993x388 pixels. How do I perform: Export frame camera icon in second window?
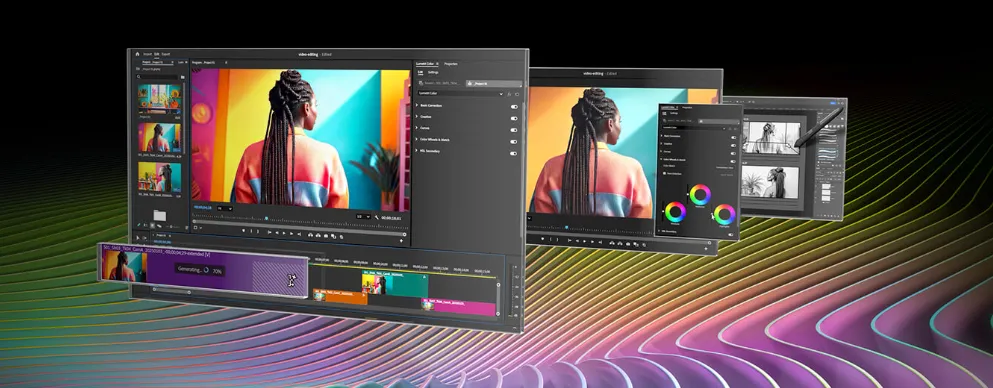628,244
